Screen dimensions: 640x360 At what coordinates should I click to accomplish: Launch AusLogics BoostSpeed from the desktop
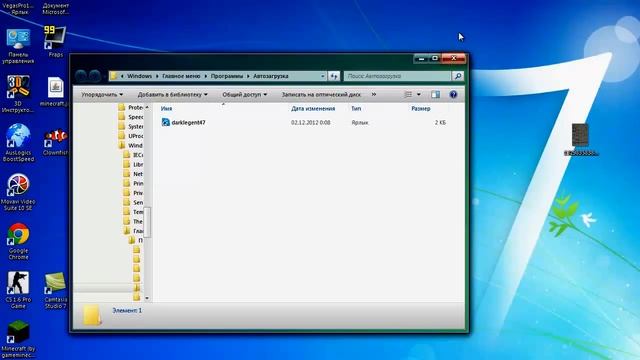(18, 142)
